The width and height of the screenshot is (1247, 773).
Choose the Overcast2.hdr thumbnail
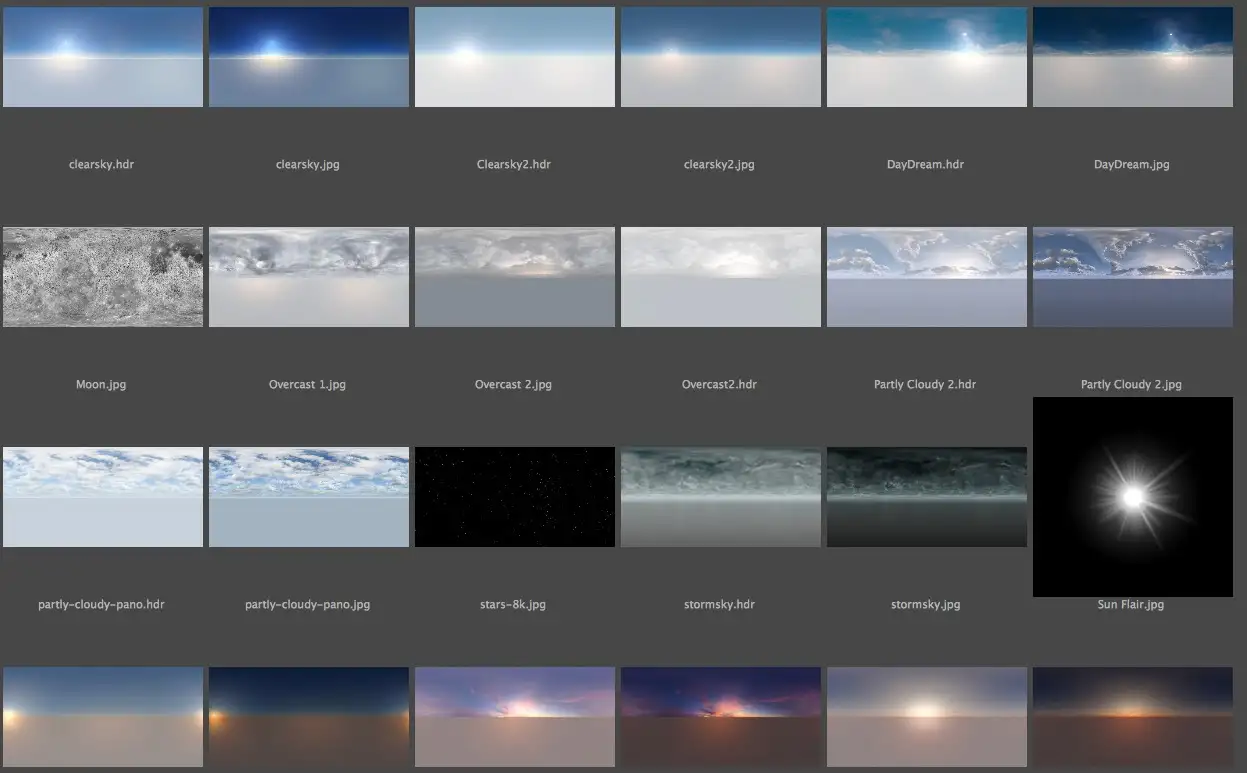coord(721,277)
